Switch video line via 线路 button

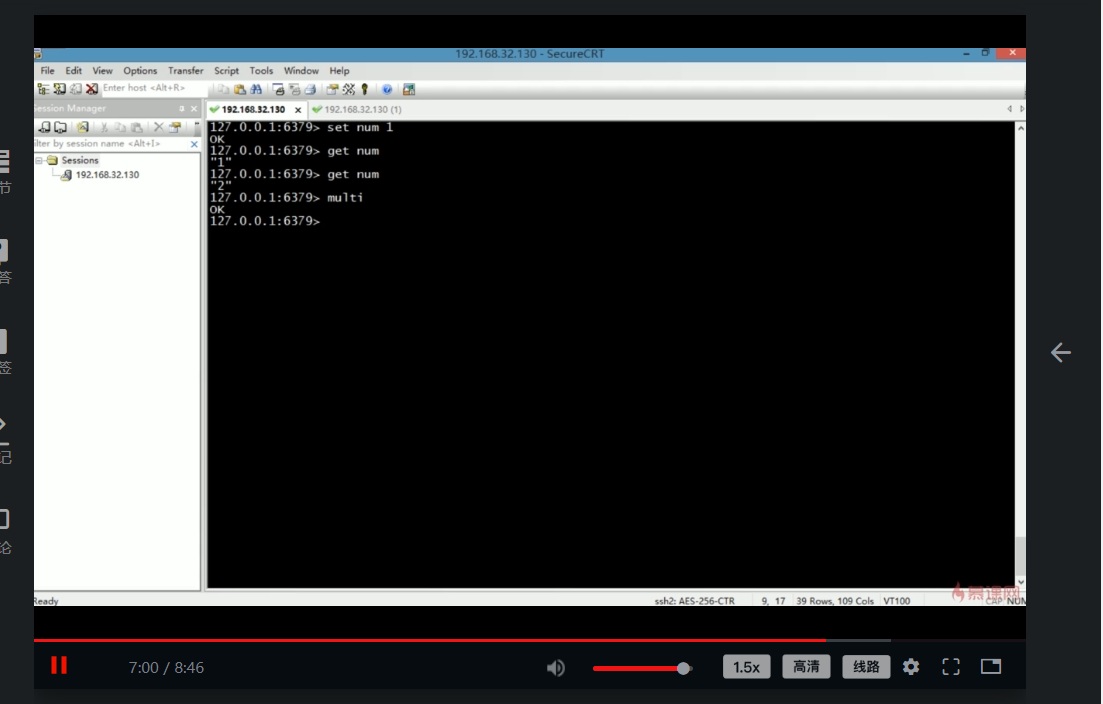click(x=866, y=667)
